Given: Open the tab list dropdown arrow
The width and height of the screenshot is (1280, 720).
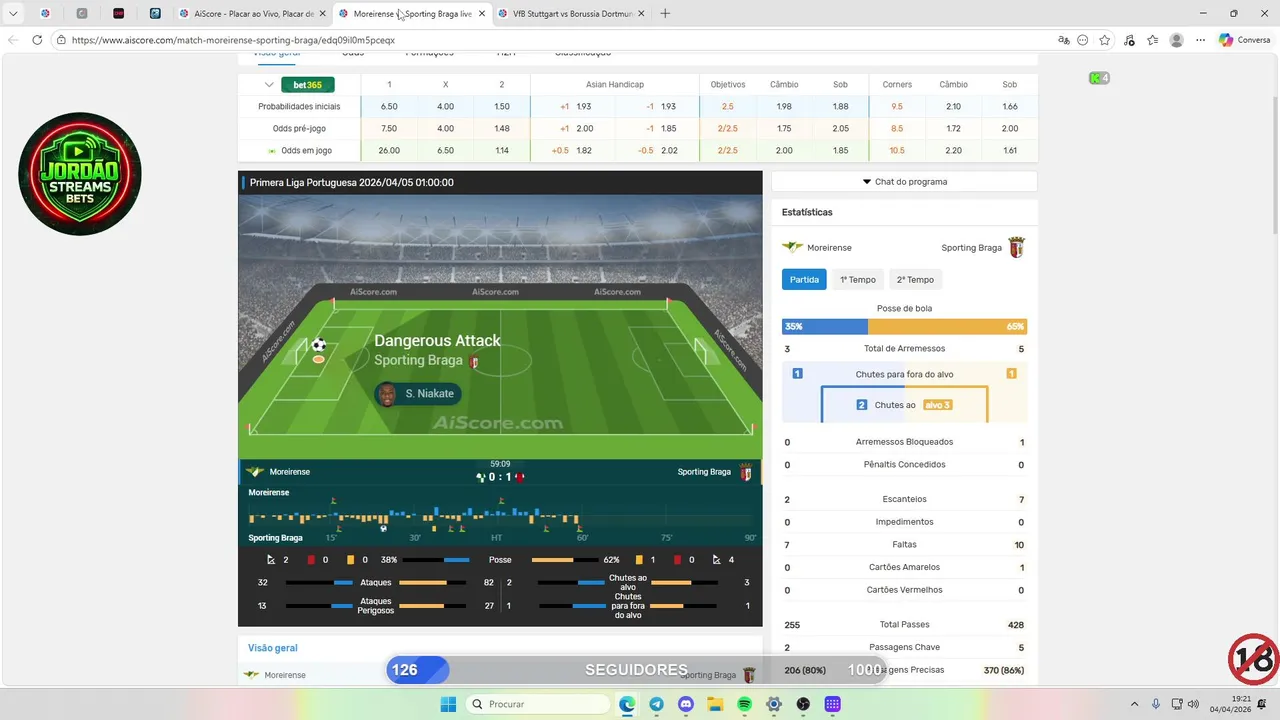Looking at the screenshot, I should [14, 14].
